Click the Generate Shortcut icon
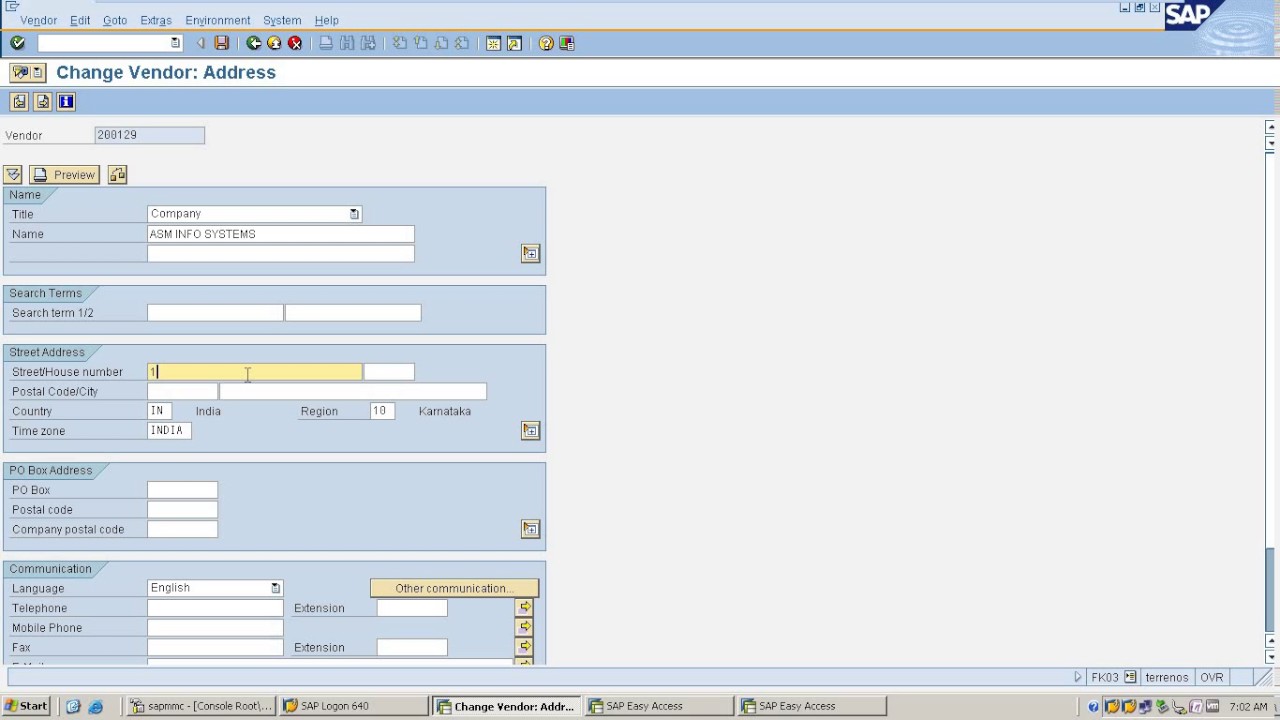 pos(514,43)
